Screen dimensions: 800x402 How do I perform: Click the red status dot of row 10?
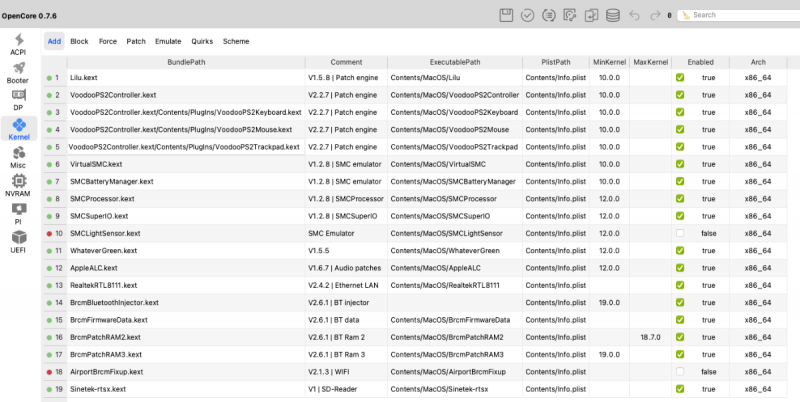[x=49, y=234]
